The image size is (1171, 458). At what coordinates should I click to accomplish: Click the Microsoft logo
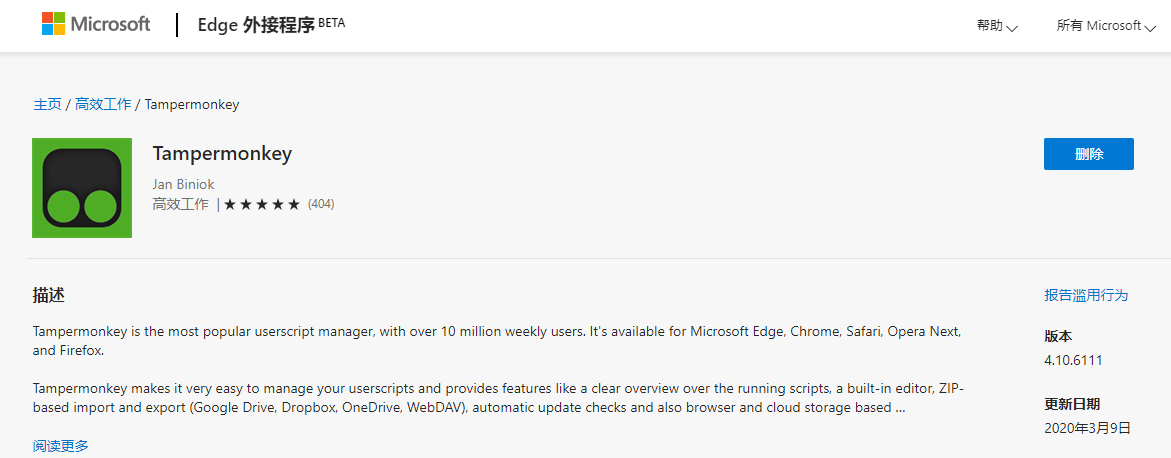tap(96, 25)
